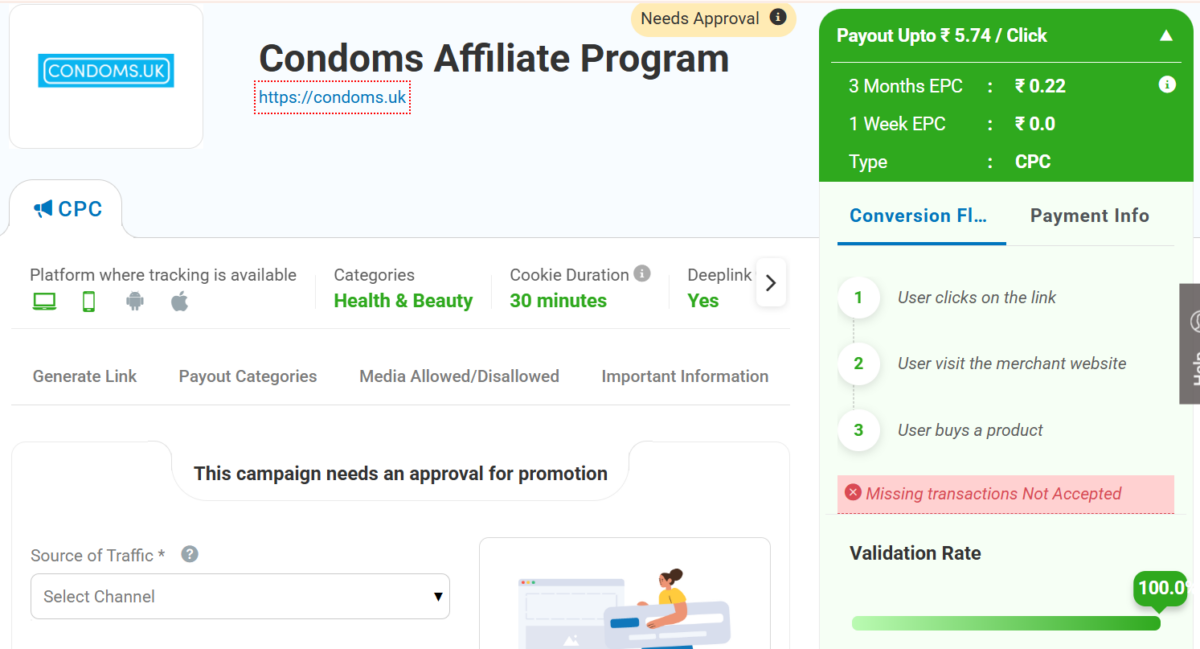Go to Payout Categories section
The width and height of the screenshot is (1200, 649).
pos(248,377)
